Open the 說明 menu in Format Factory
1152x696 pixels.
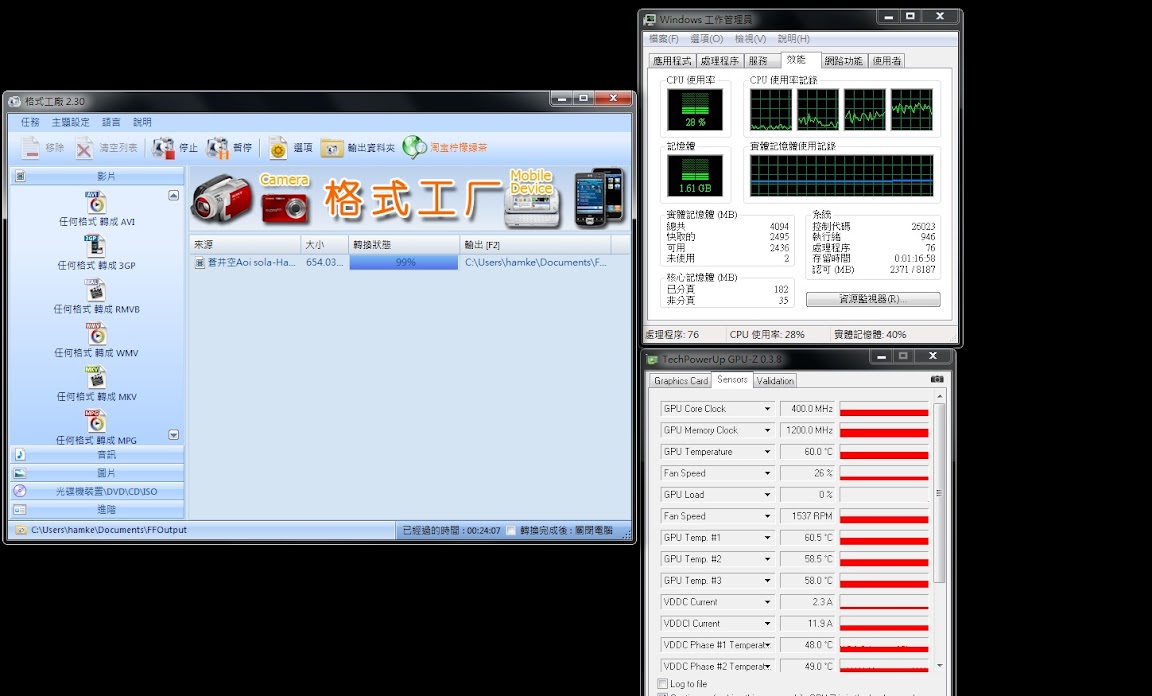(142, 122)
